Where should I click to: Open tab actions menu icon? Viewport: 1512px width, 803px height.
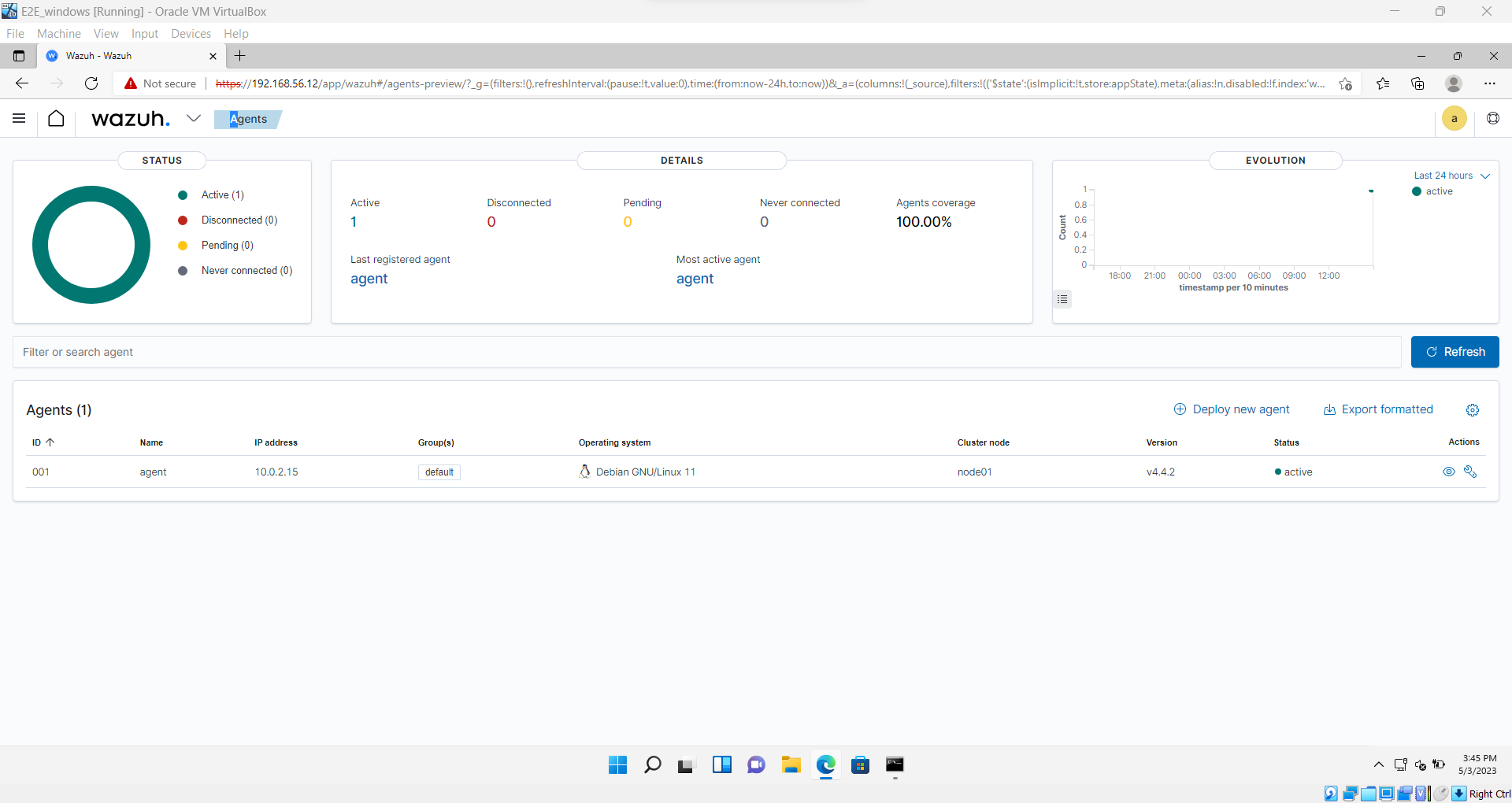pos(19,56)
